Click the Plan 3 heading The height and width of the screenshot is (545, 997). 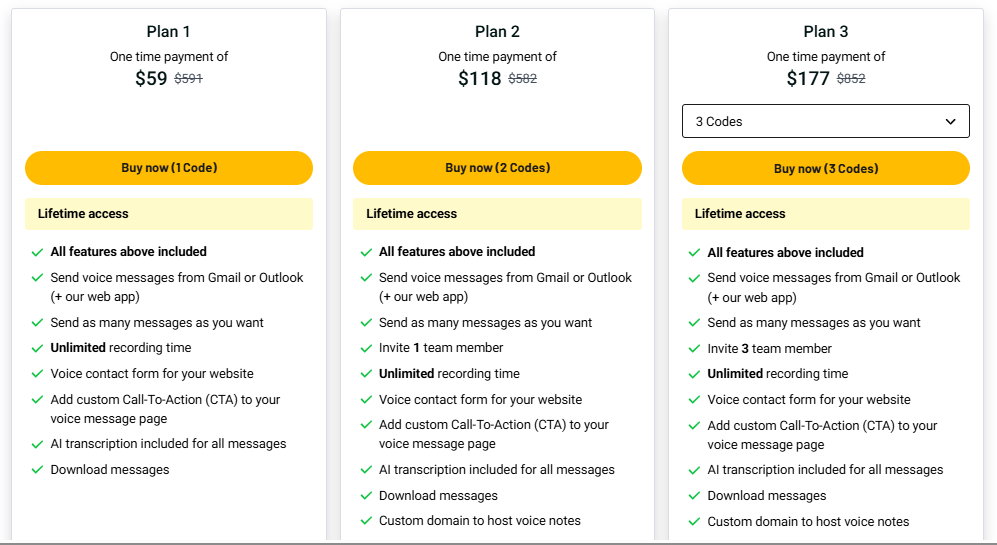825,32
